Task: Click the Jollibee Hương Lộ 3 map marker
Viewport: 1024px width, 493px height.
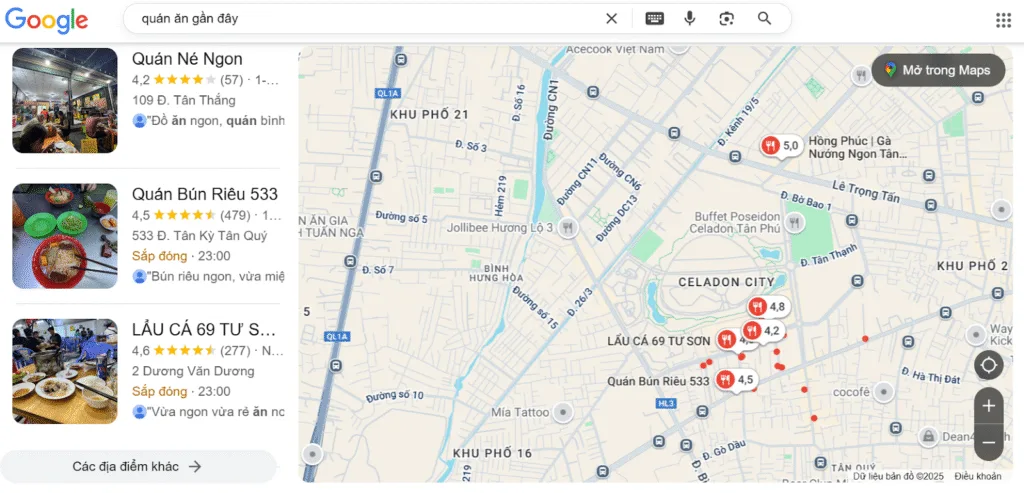Action: (569, 228)
